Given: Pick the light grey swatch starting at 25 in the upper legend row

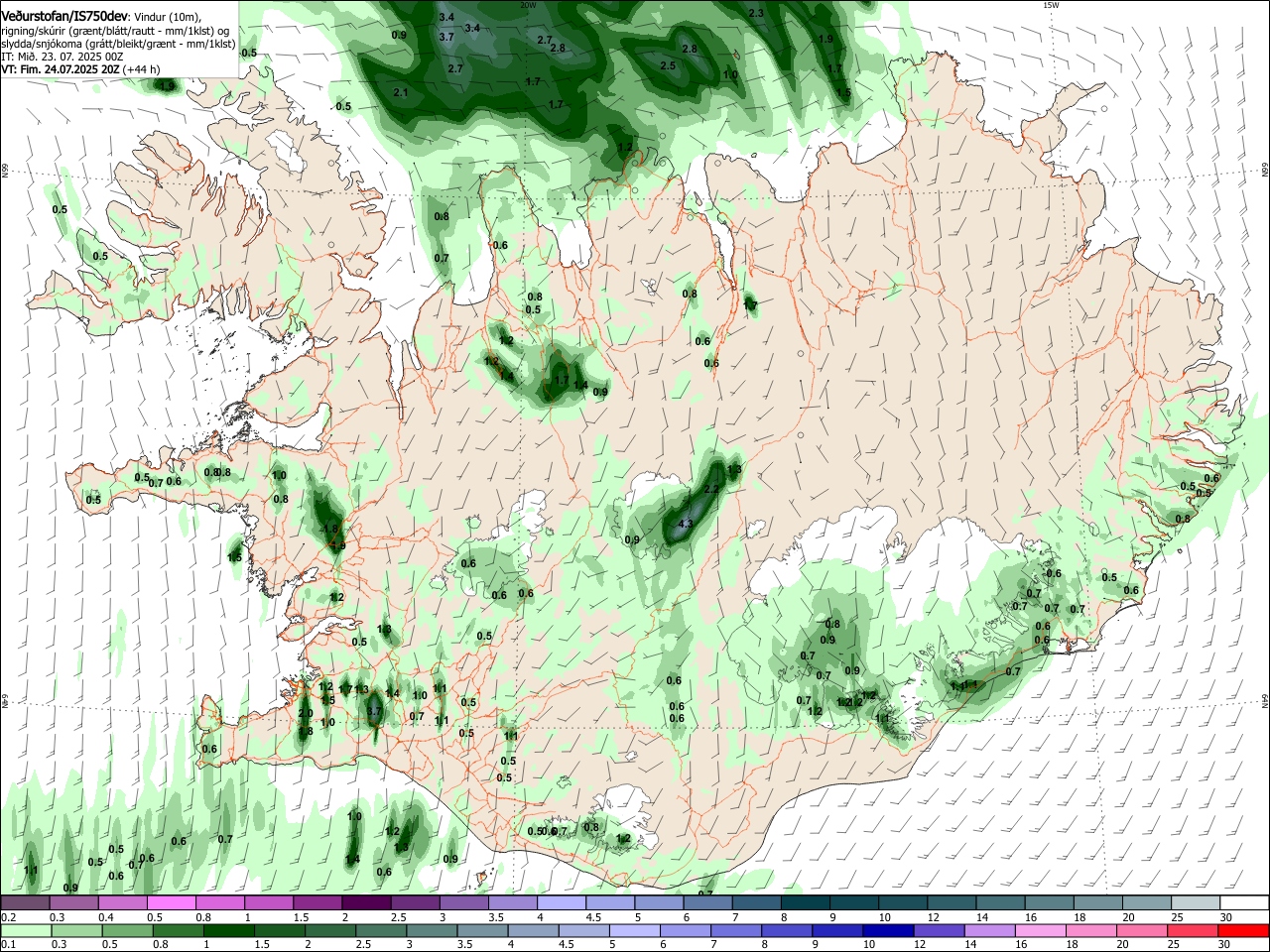Looking at the screenshot, I should (x=1196, y=903).
